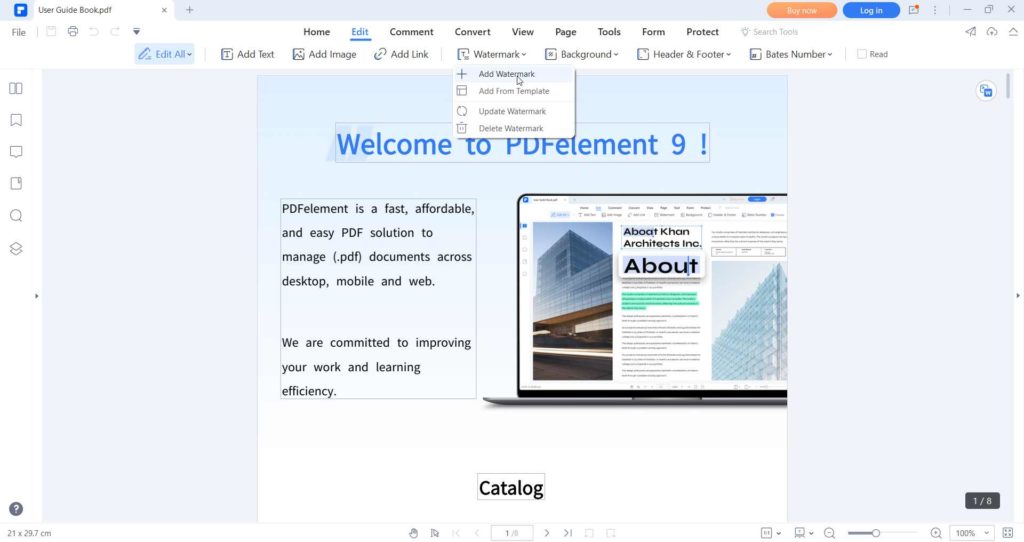Go to next page arrow
Image resolution: width=1024 pixels, height=542 pixels.
pos(547,533)
